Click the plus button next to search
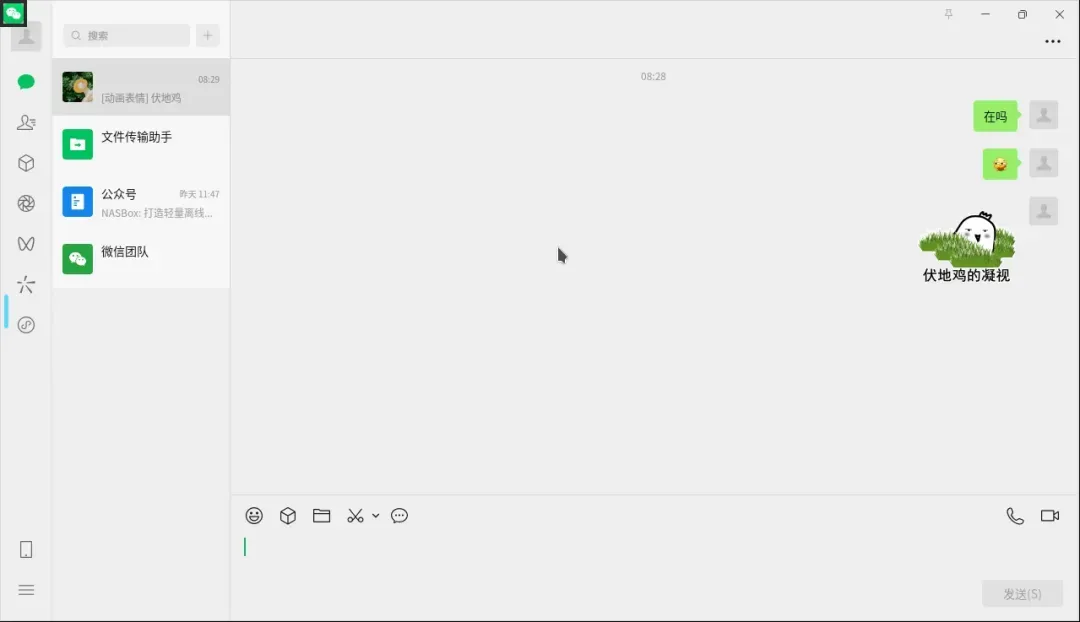The image size is (1080, 622). [207, 35]
